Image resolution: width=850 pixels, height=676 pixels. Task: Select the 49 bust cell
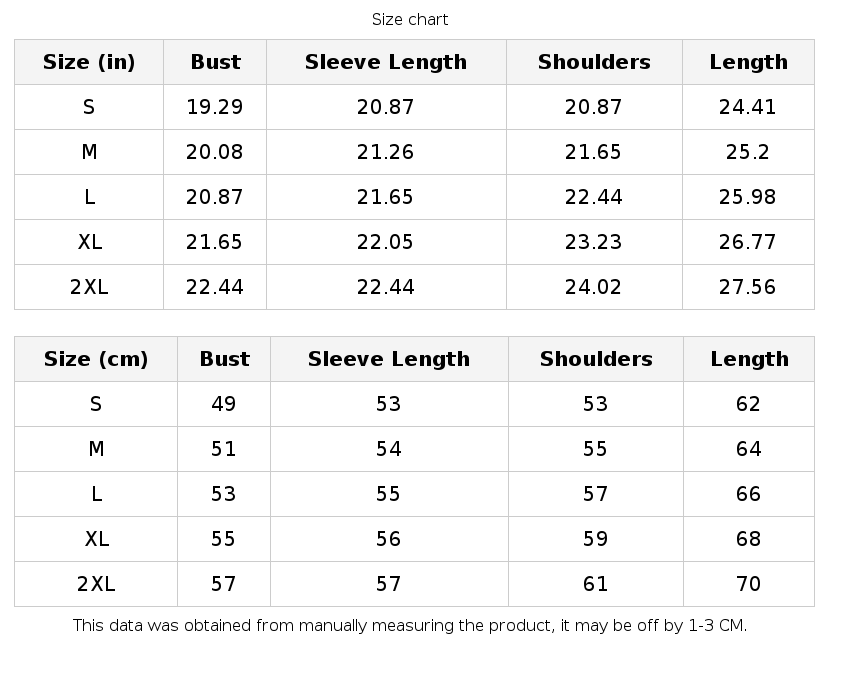click(x=223, y=404)
